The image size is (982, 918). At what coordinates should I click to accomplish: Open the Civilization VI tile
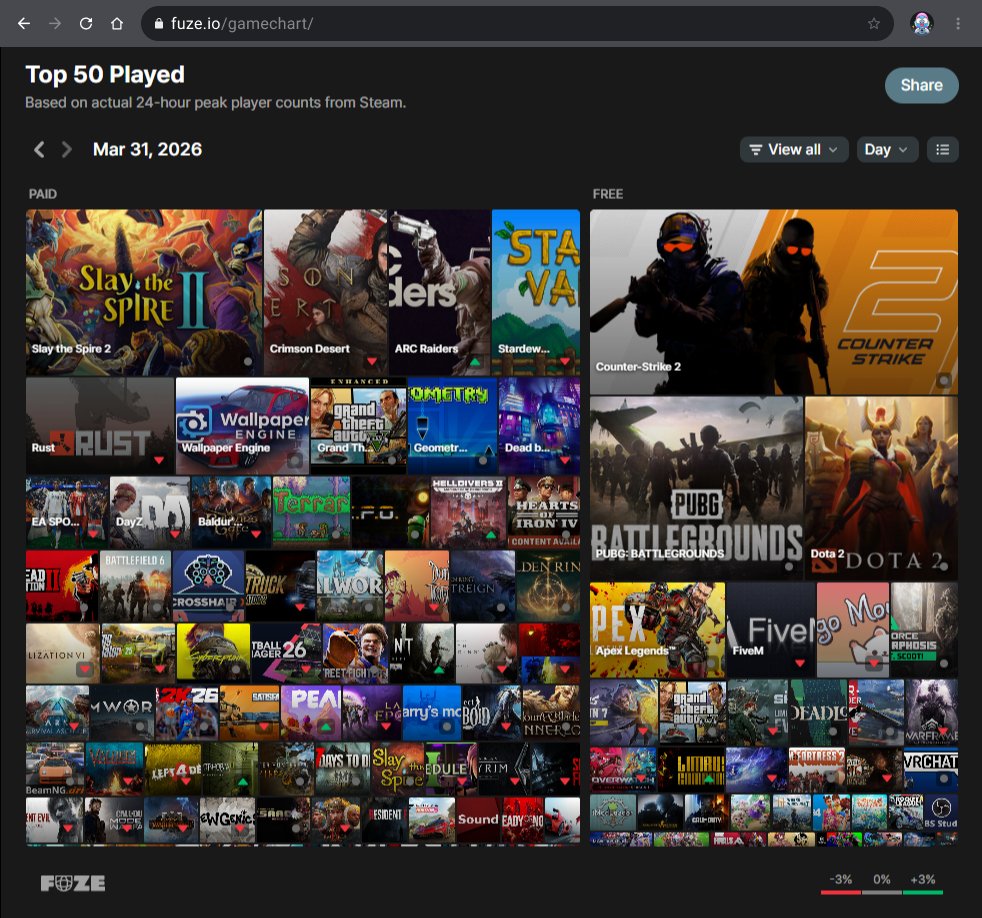(63, 653)
